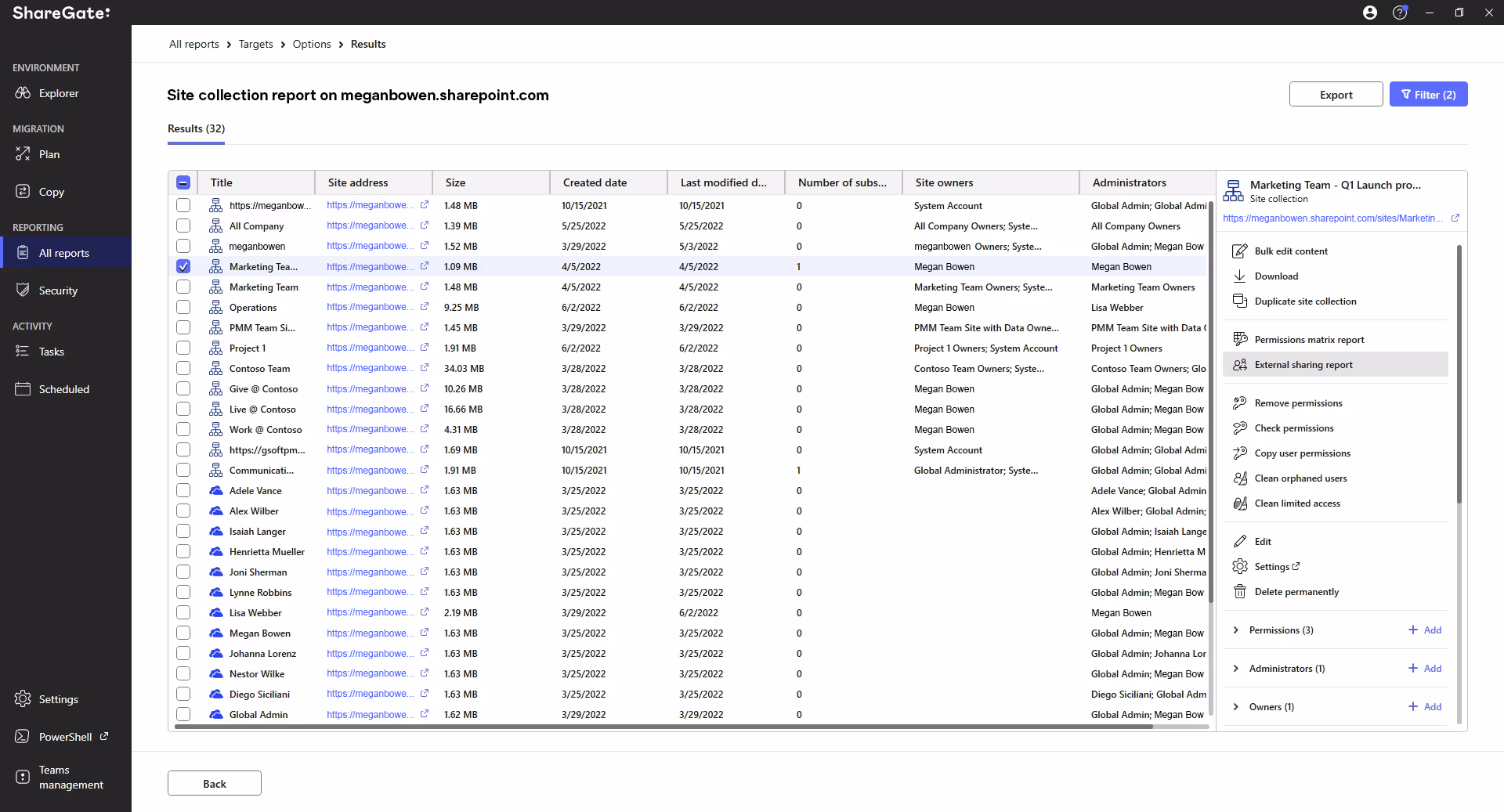This screenshot has width=1504, height=812.
Task: Open the Results (32) tab
Action: pyautogui.click(x=196, y=129)
